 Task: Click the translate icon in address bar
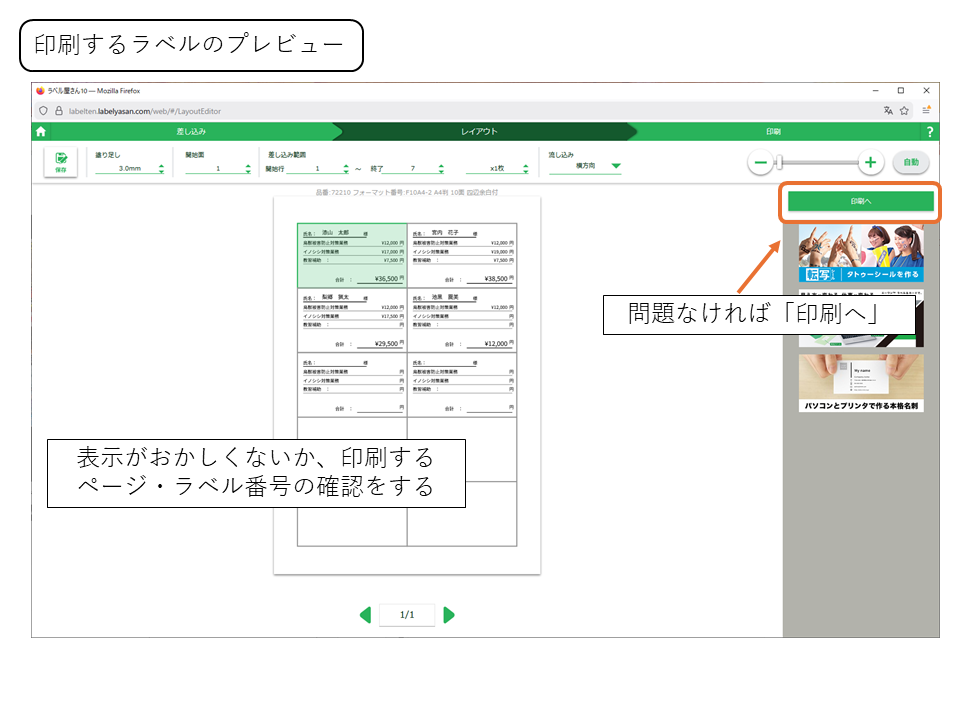click(x=887, y=111)
